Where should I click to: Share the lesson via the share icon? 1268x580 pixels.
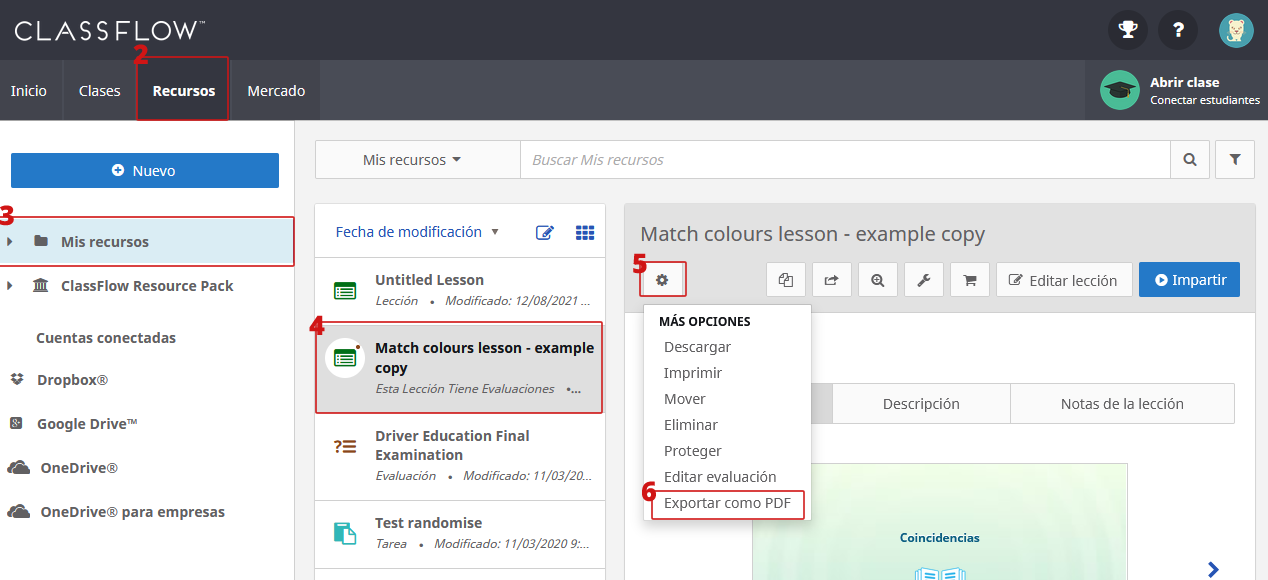(x=831, y=280)
